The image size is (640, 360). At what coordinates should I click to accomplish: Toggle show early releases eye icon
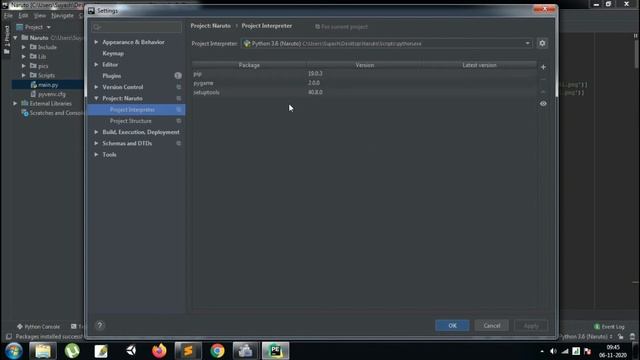543,104
